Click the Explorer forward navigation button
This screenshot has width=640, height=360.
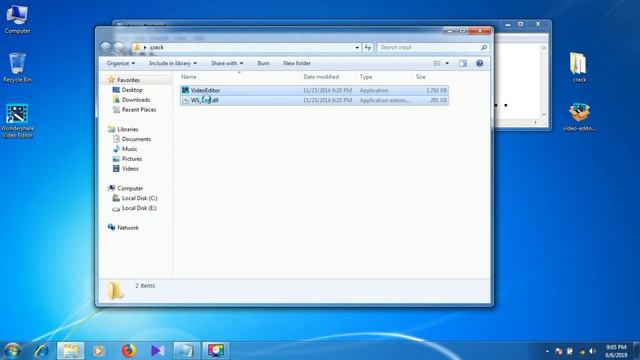pyautogui.click(x=119, y=47)
